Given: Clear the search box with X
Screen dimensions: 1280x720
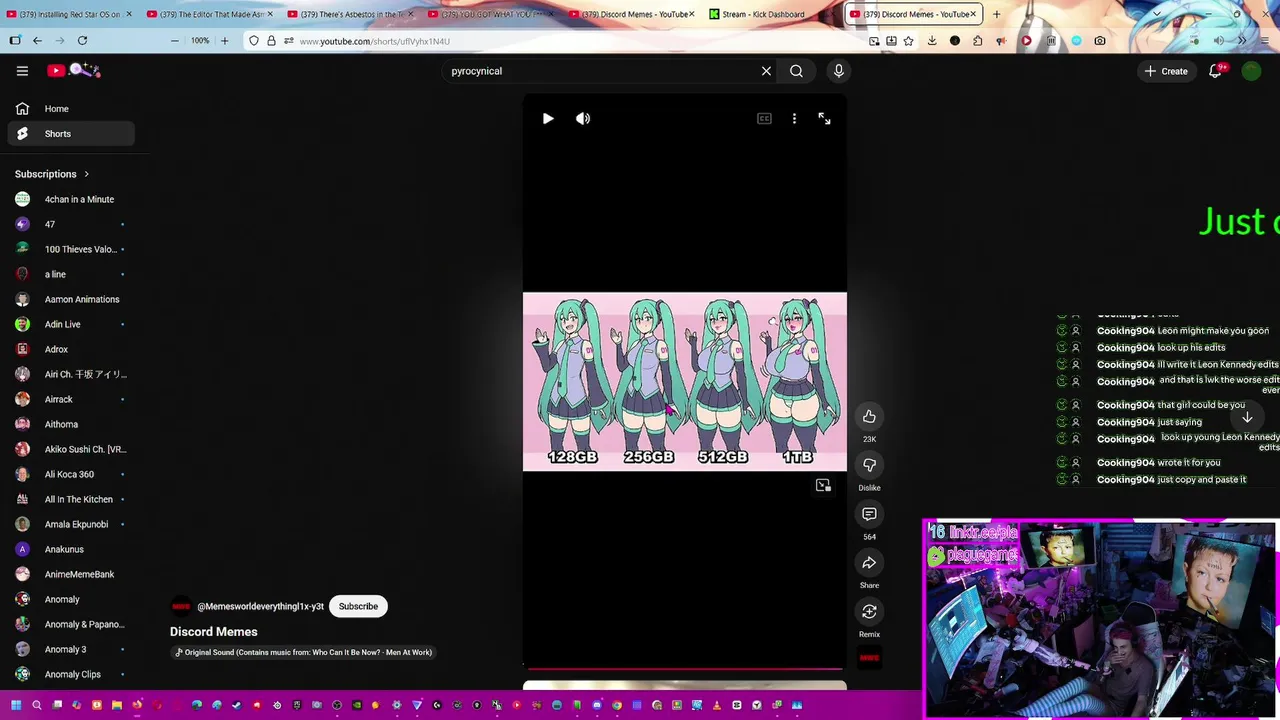Looking at the screenshot, I should [766, 71].
